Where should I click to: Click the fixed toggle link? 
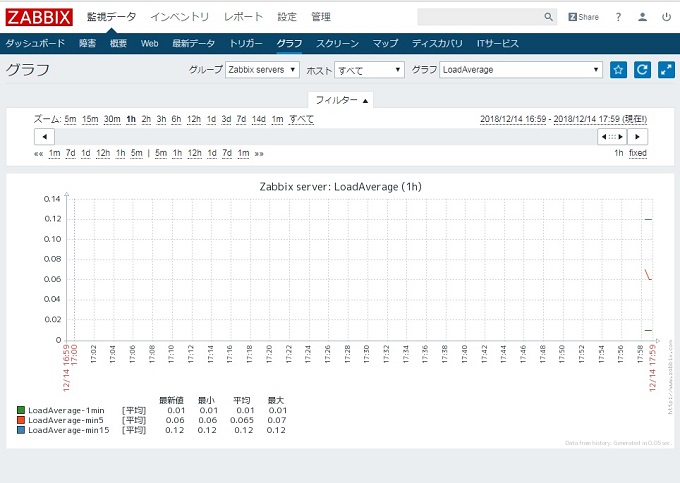click(x=638, y=153)
